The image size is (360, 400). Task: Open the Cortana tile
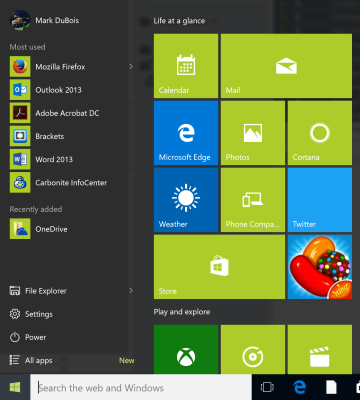[320, 133]
